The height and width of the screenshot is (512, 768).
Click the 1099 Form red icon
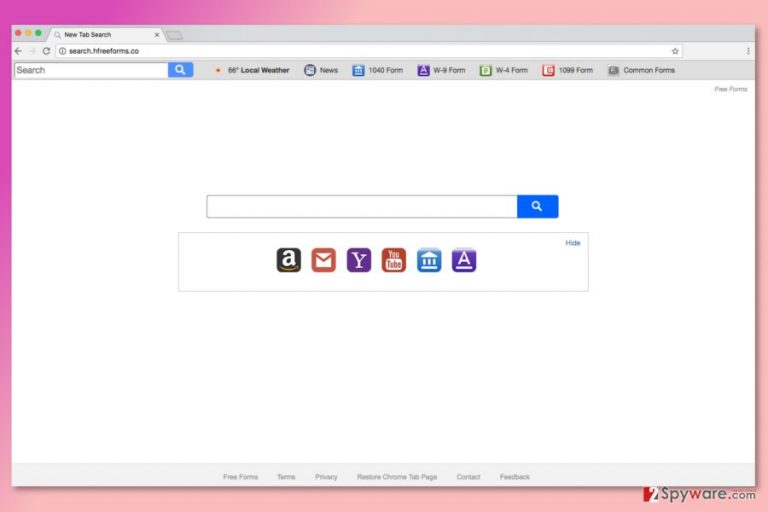(x=549, y=71)
